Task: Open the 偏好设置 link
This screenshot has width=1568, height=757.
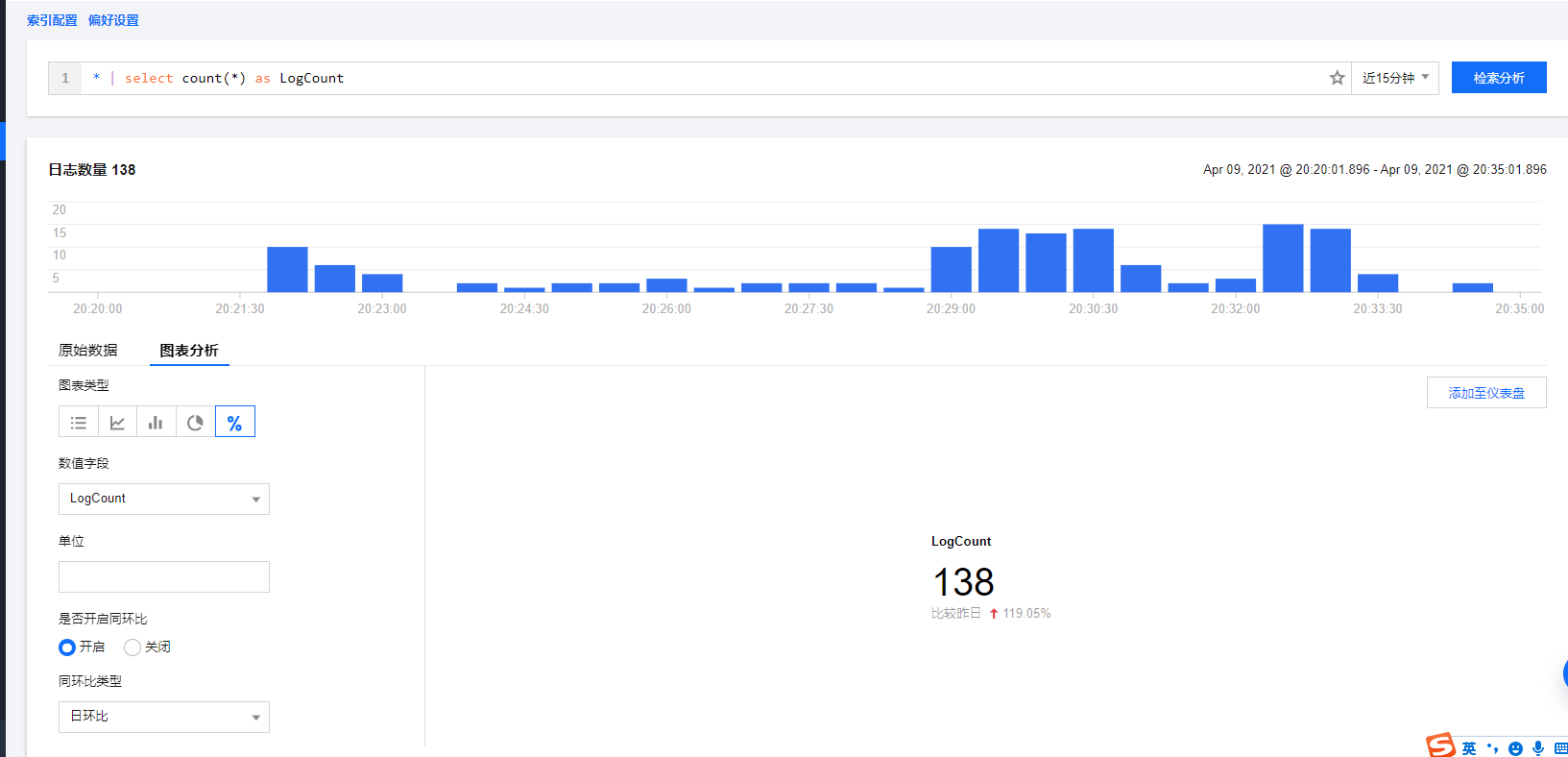Action: point(113,20)
